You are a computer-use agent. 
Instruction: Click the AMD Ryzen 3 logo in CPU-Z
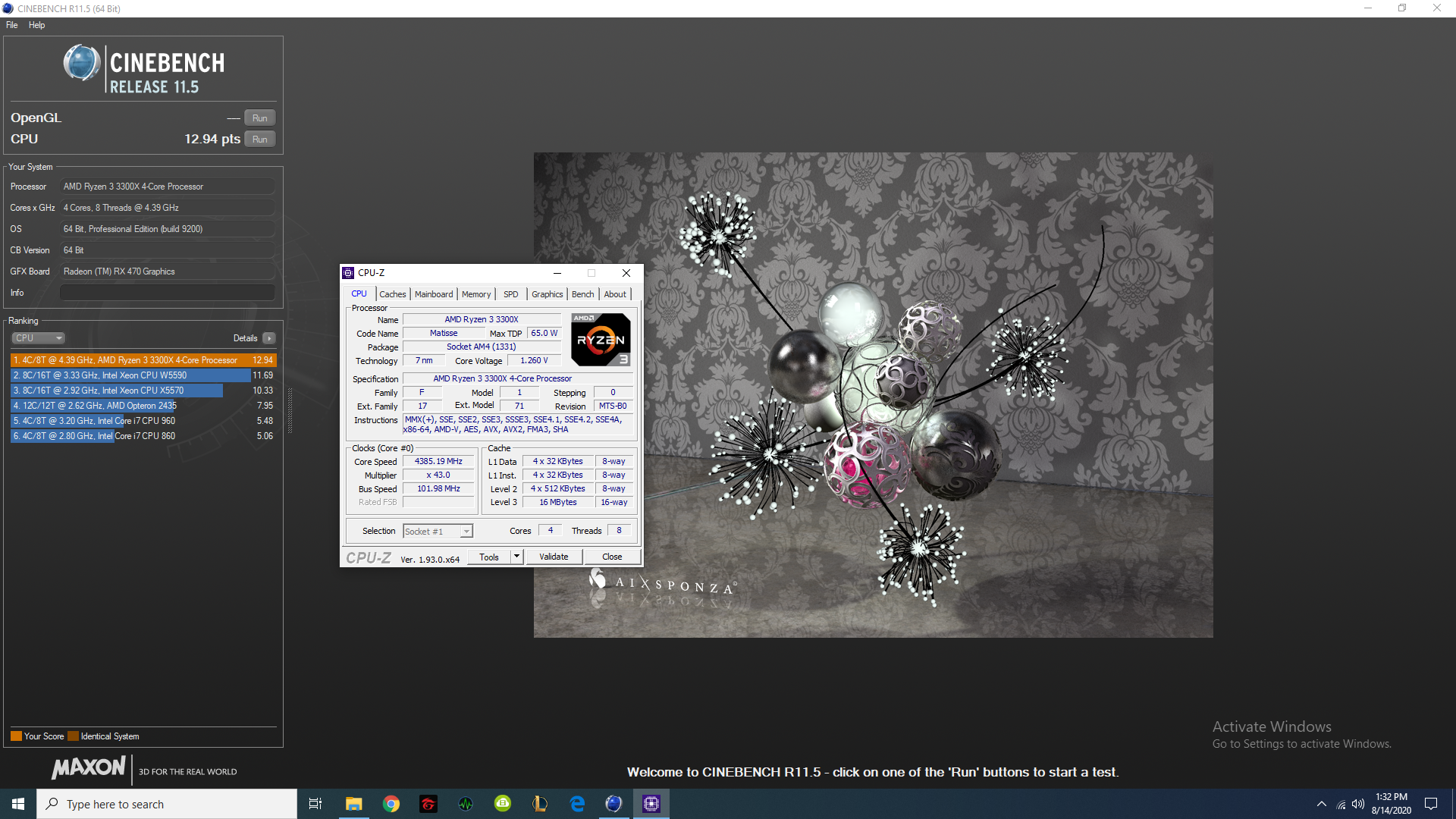(x=601, y=340)
